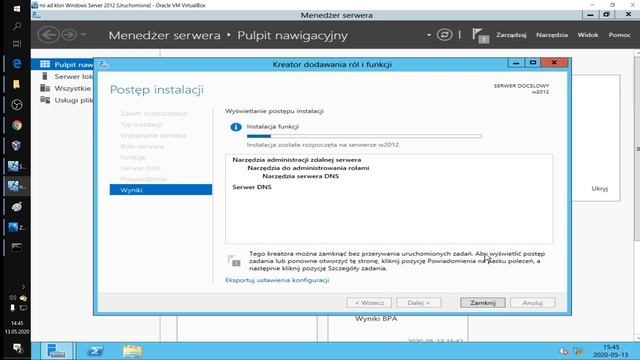
Task: Open host Windows search magnifier
Action: 17,26
